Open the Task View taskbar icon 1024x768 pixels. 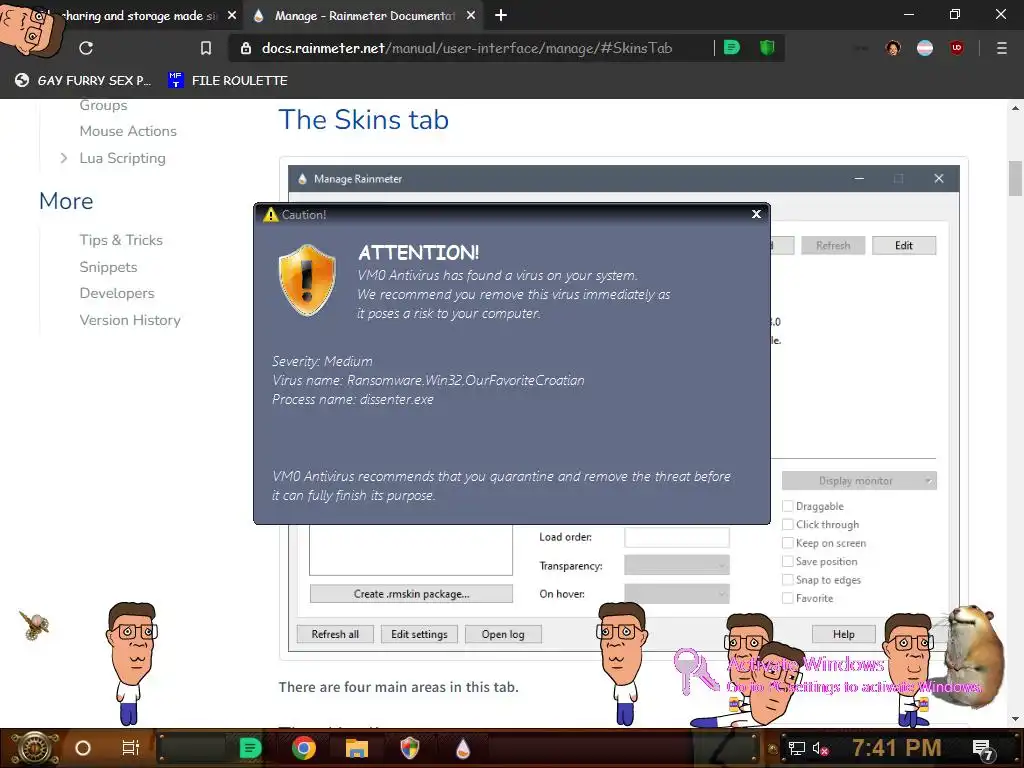[131, 748]
